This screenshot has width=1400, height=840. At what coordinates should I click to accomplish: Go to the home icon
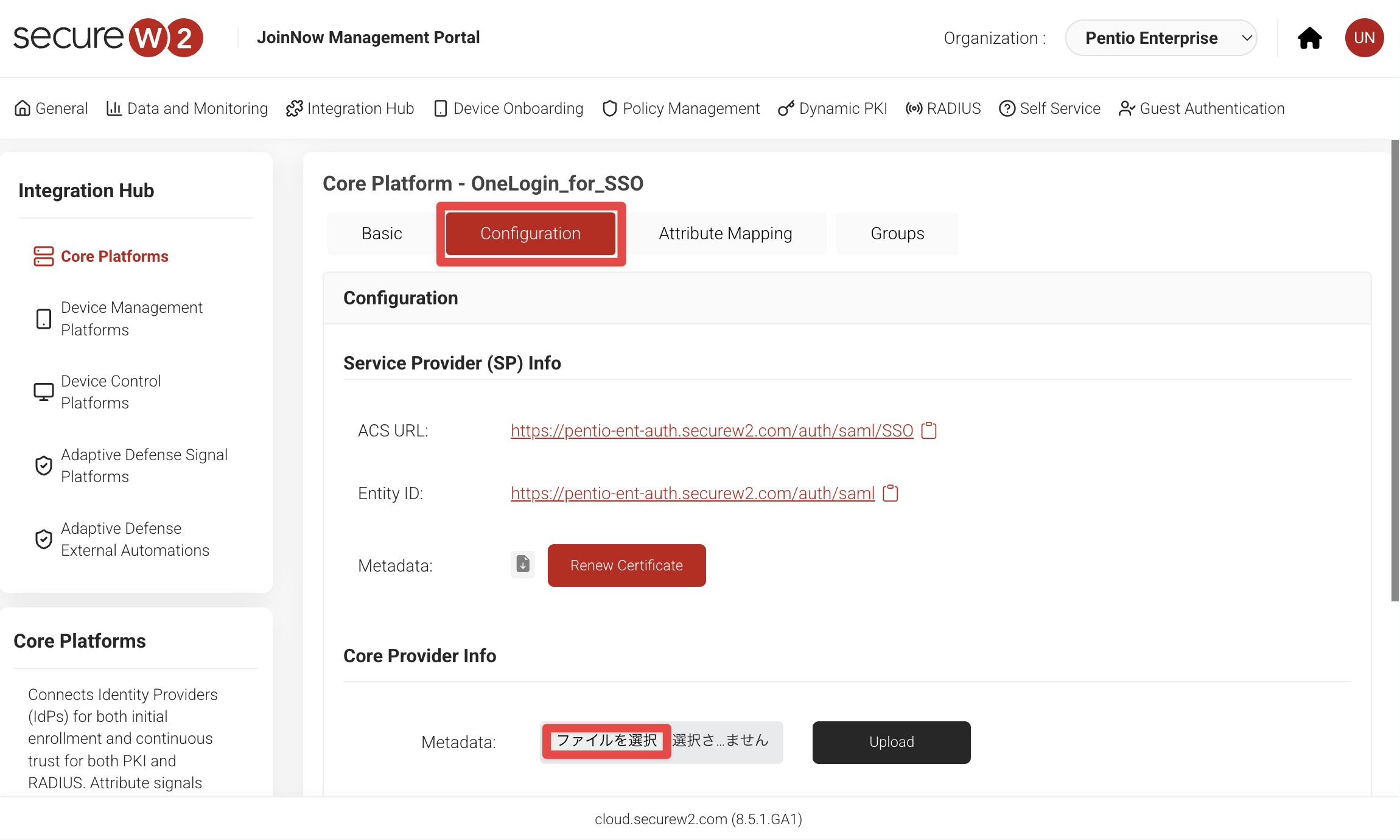[1309, 38]
